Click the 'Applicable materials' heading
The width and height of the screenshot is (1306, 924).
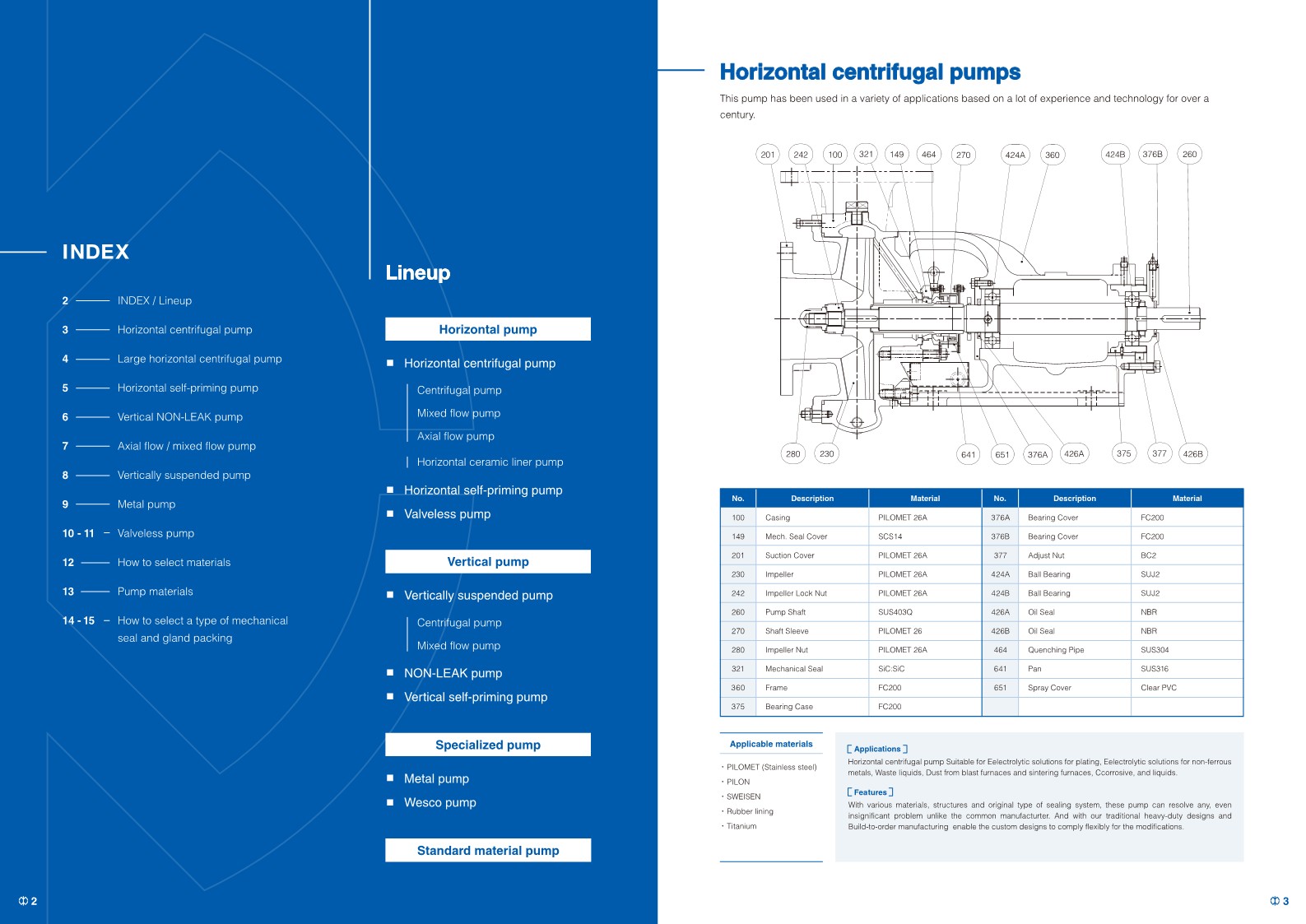[771, 744]
